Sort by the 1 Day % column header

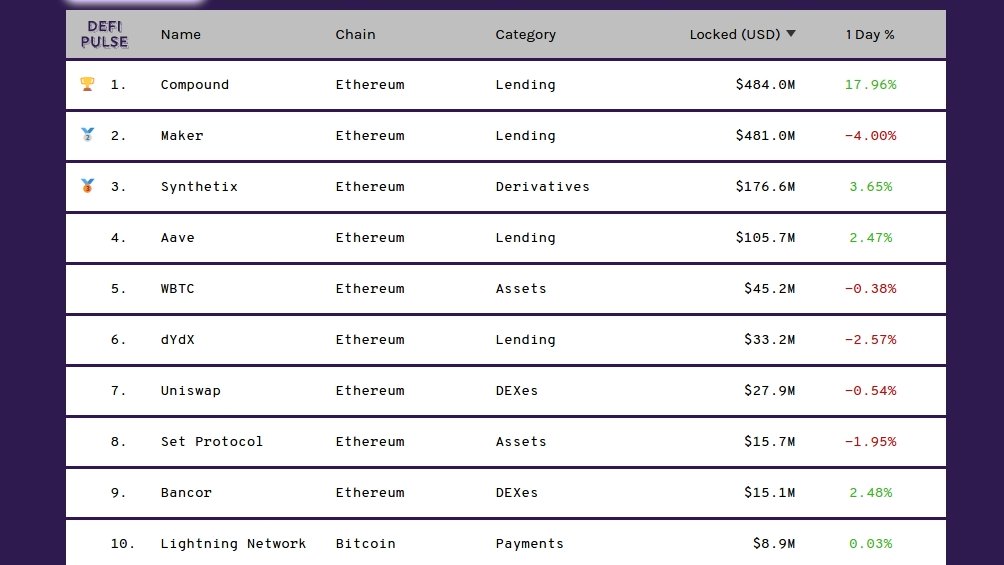pos(870,35)
